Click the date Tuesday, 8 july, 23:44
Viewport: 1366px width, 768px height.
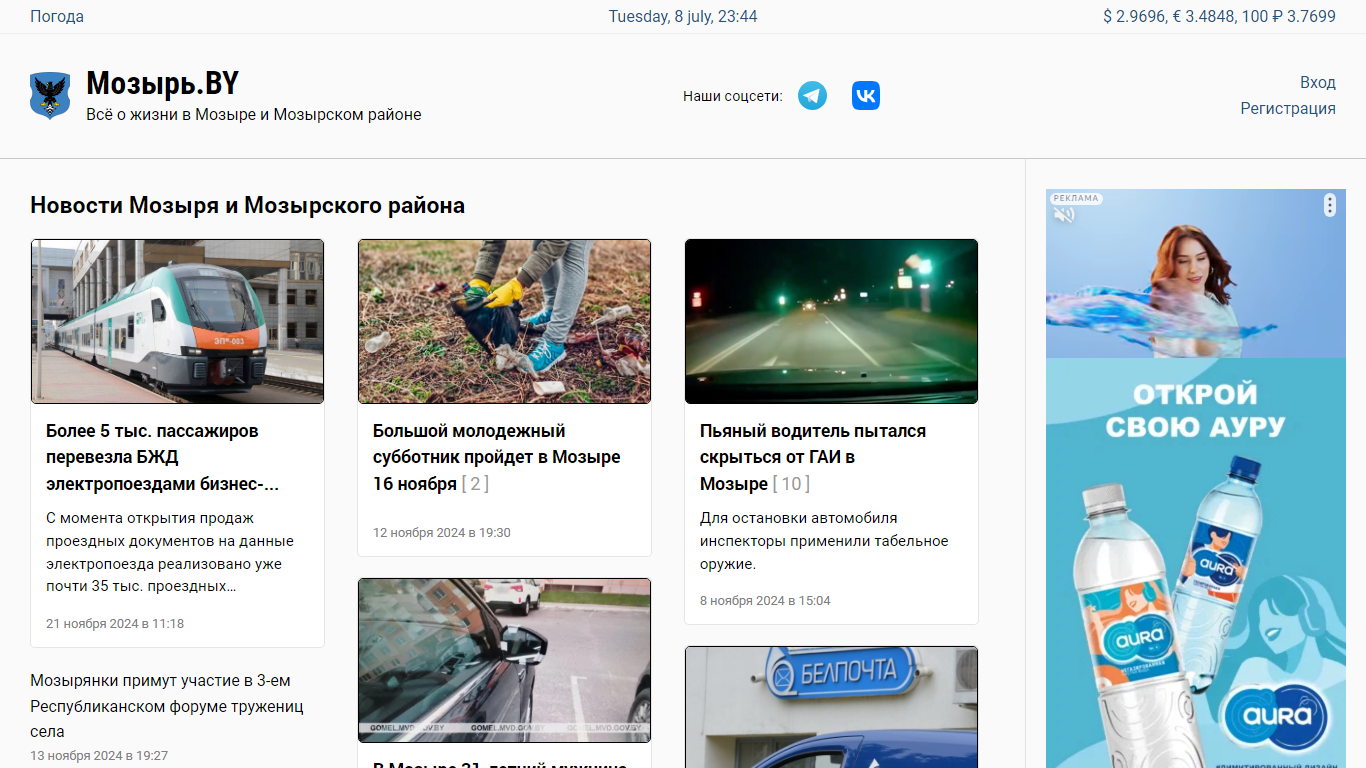point(683,16)
